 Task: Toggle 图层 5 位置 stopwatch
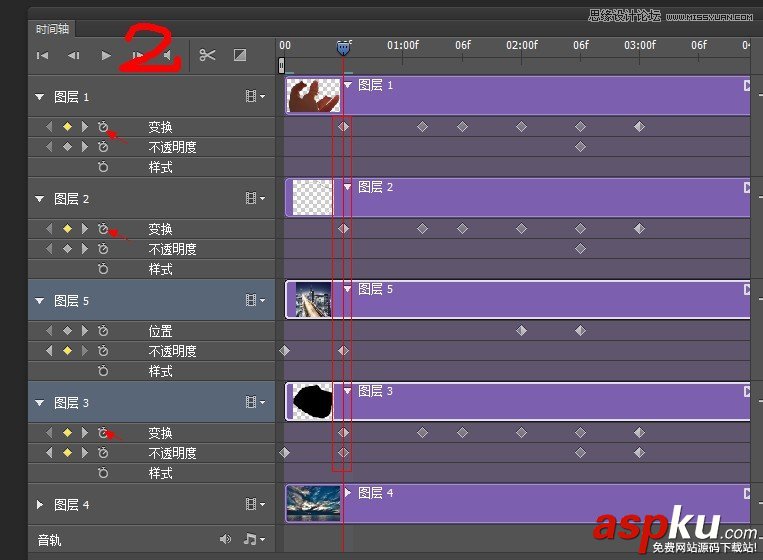[x=103, y=331]
